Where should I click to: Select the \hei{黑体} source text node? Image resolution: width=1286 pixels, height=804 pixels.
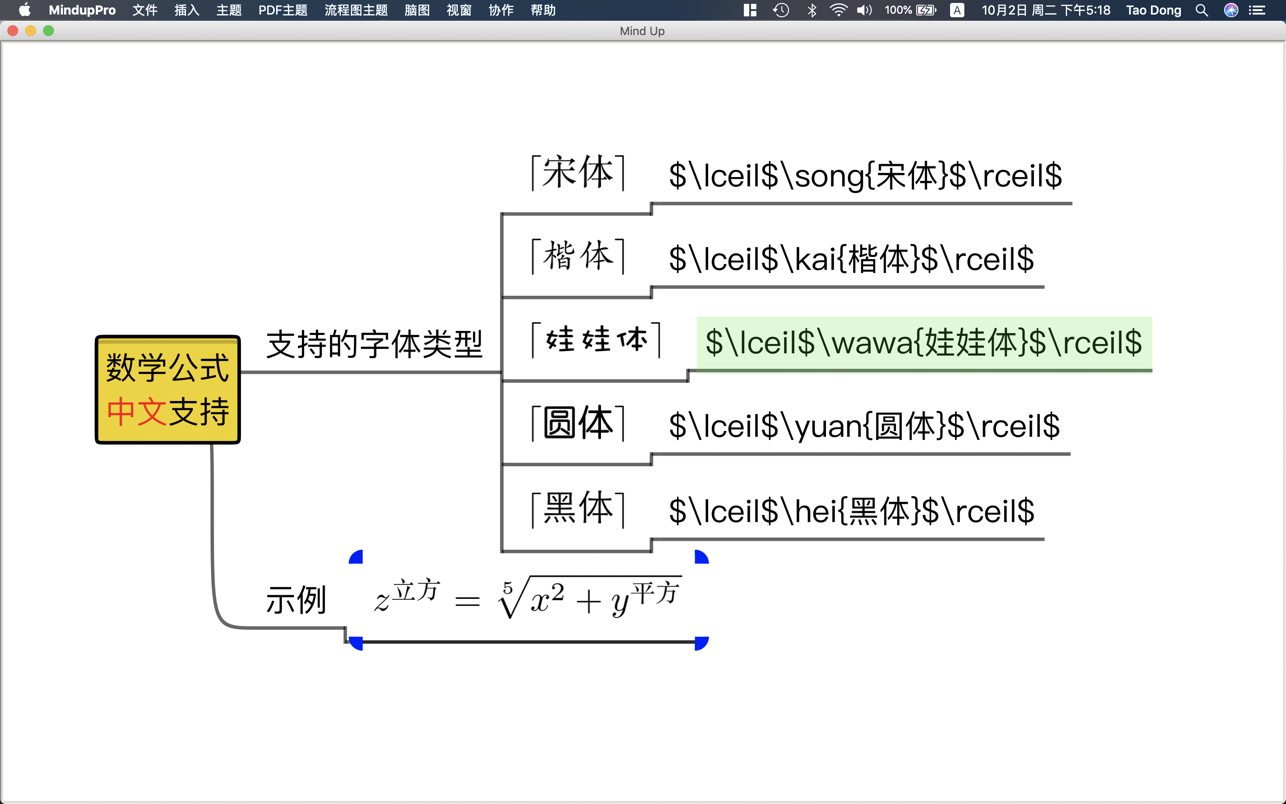coord(851,512)
